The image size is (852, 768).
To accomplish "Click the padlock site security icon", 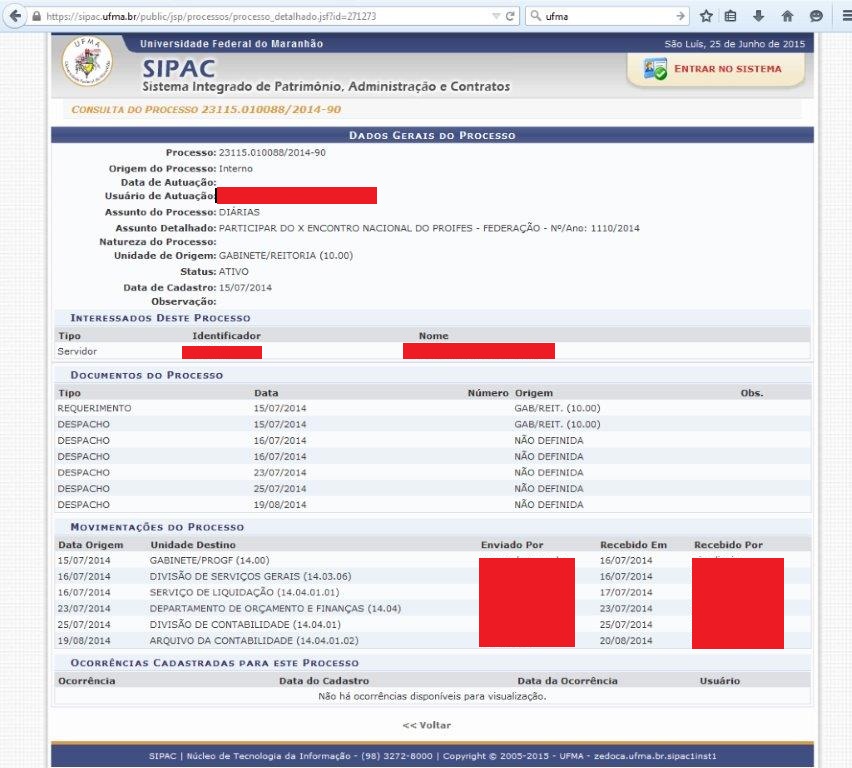I will [x=37, y=17].
